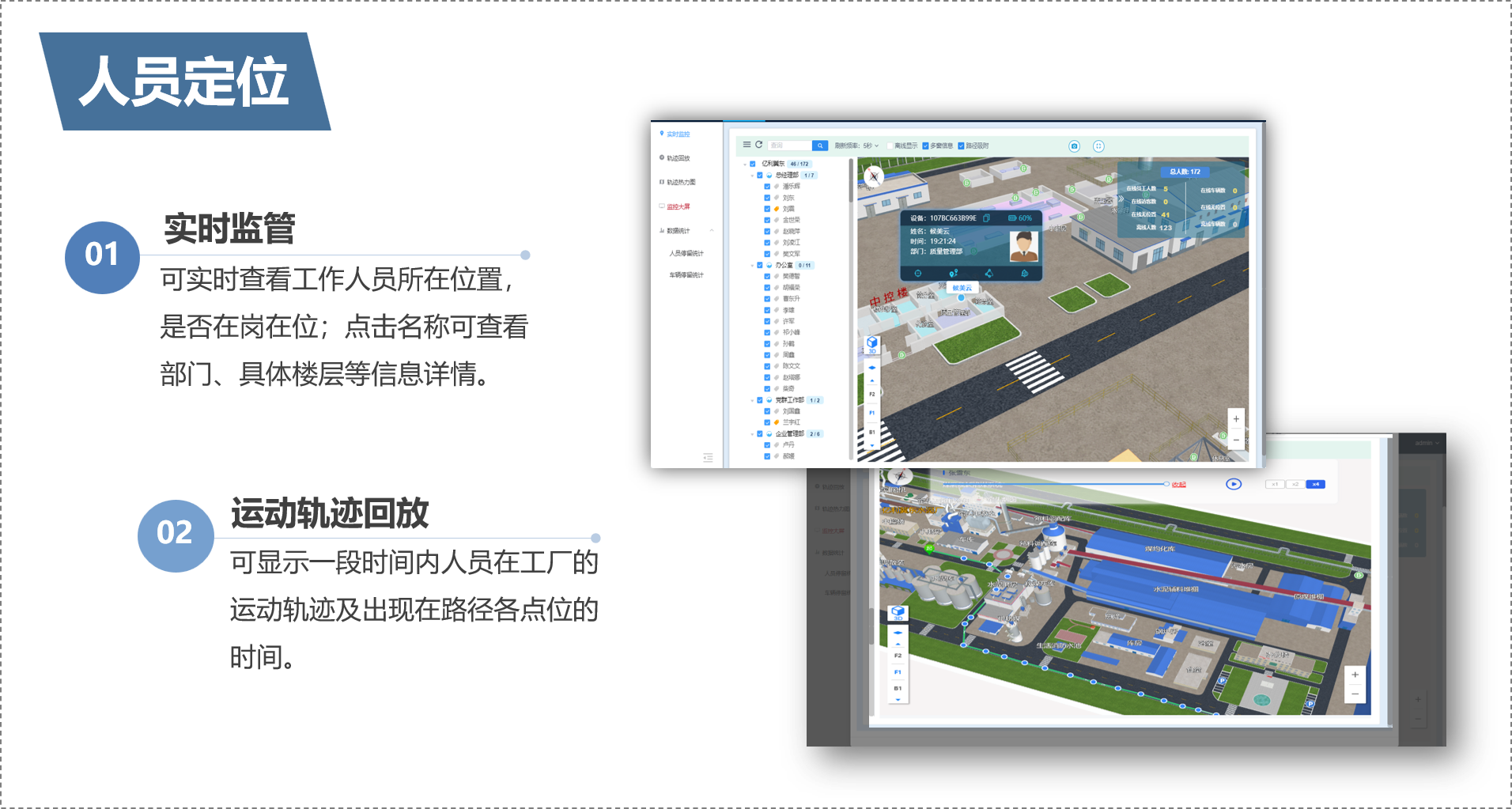The height and width of the screenshot is (809, 1512).
Task: Click the 60% battery indicator
Action: [1020, 218]
